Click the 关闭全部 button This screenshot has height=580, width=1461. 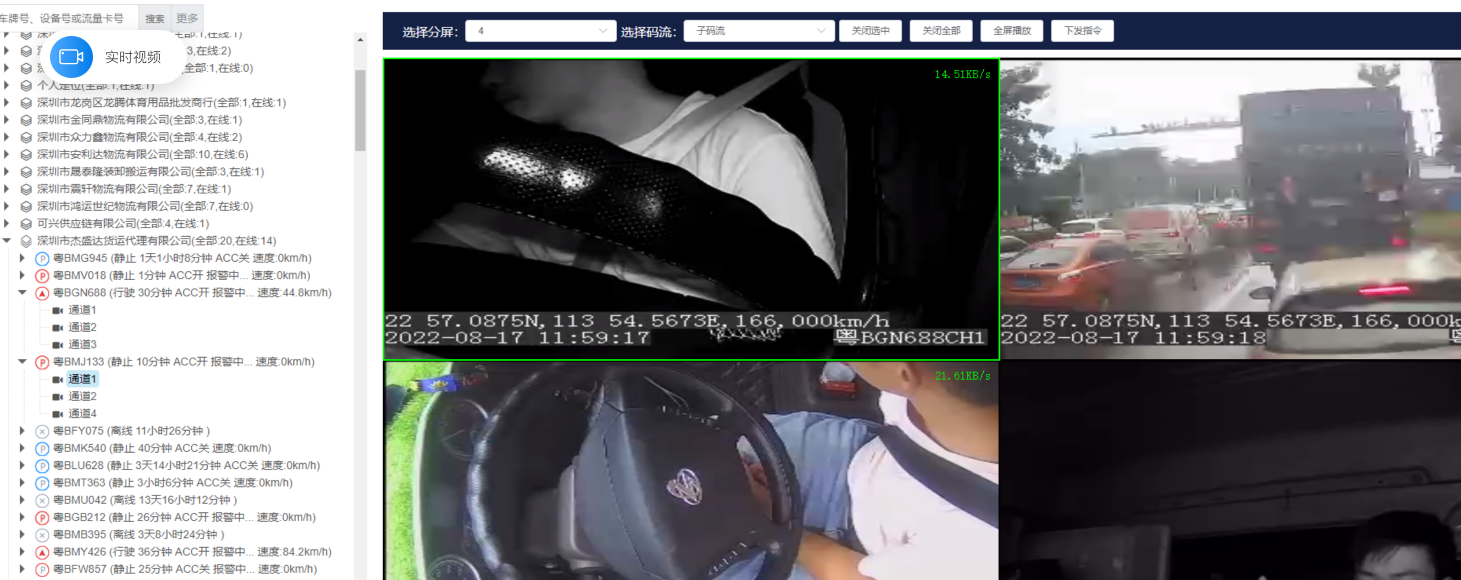click(x=941, y=31)
